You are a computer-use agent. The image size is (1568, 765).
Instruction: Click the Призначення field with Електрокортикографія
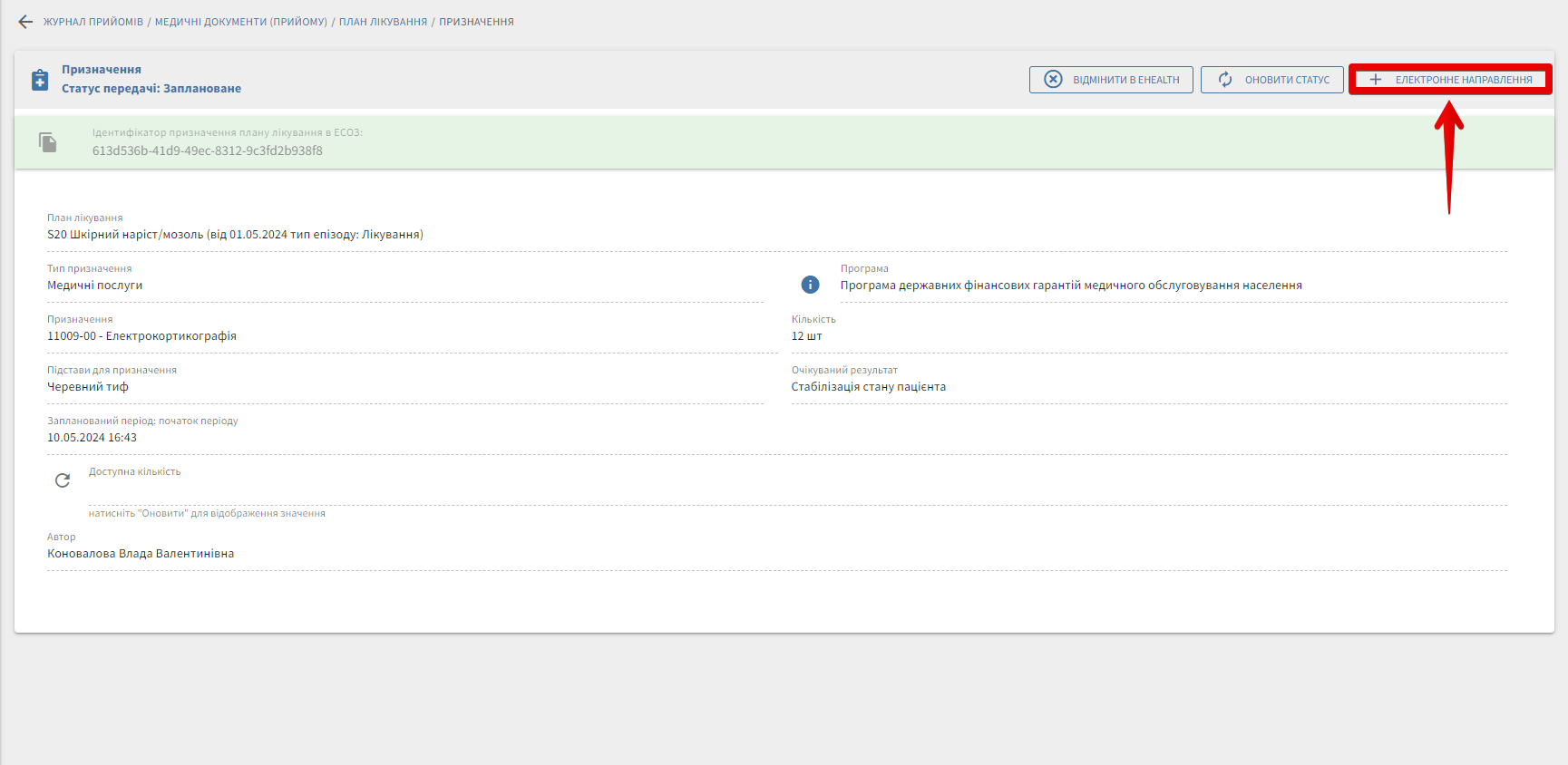click(141, 336)
